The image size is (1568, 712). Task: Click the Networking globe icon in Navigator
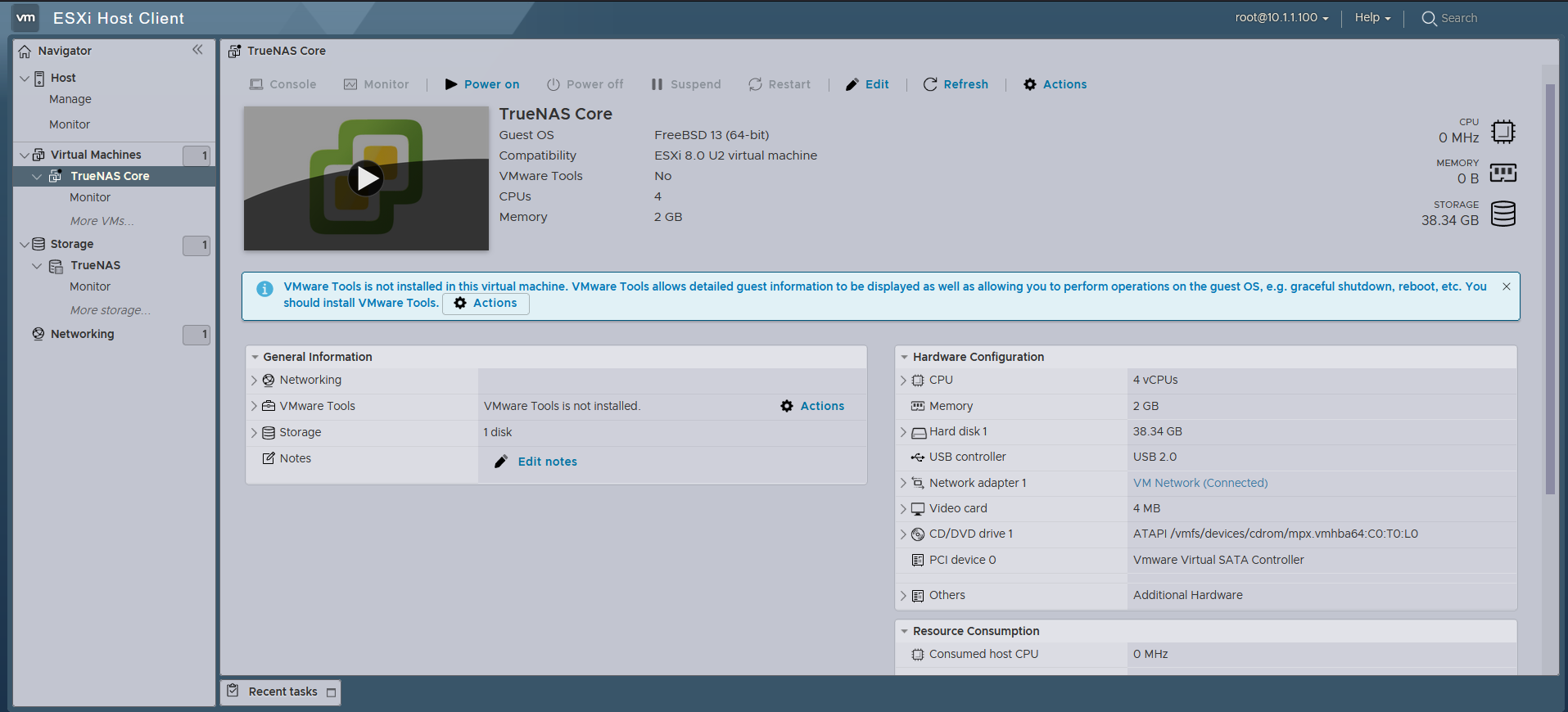[38, 334]
